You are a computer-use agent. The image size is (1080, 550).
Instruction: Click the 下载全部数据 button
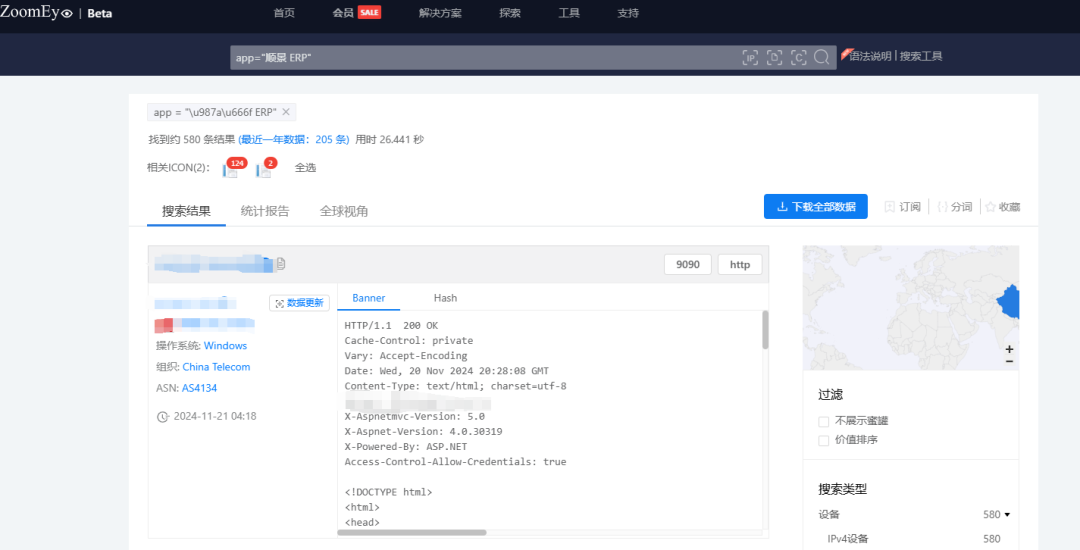coord(816,207)
